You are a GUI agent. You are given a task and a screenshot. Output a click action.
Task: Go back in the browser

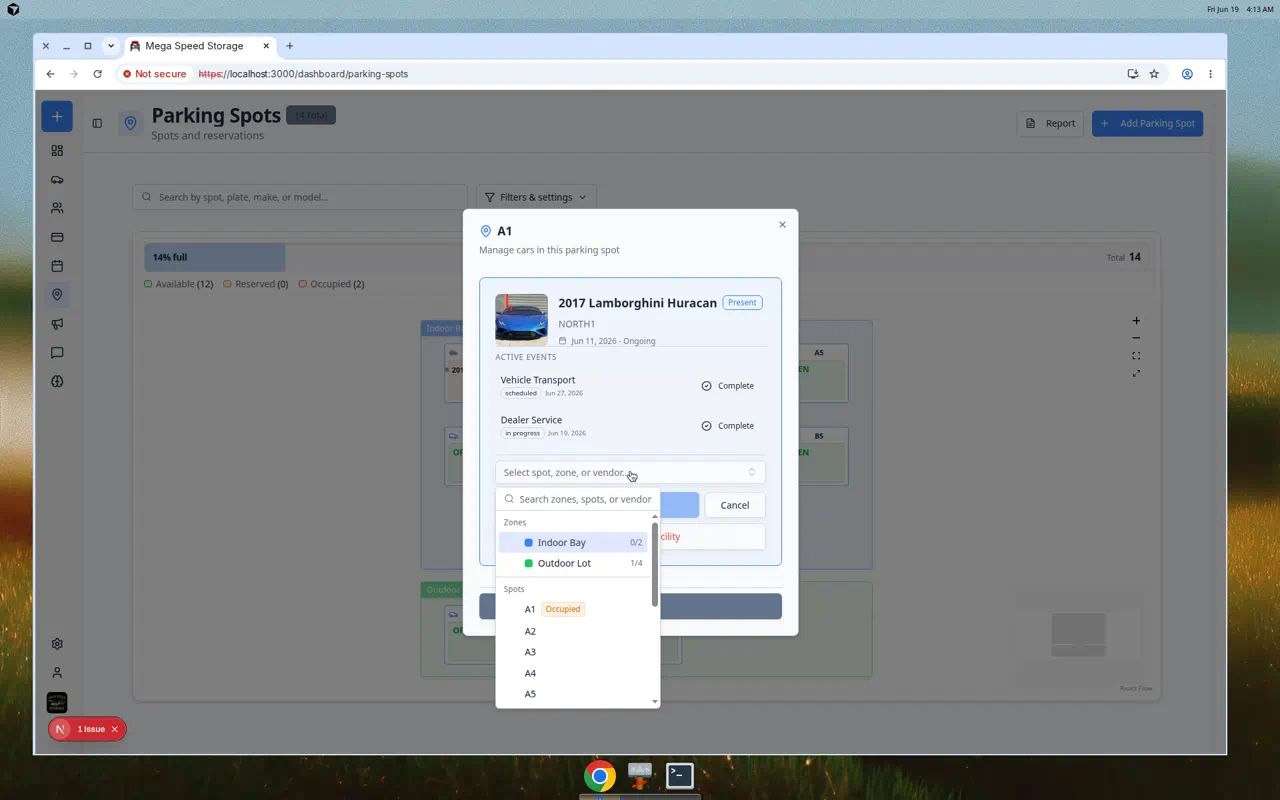(51, 74)
